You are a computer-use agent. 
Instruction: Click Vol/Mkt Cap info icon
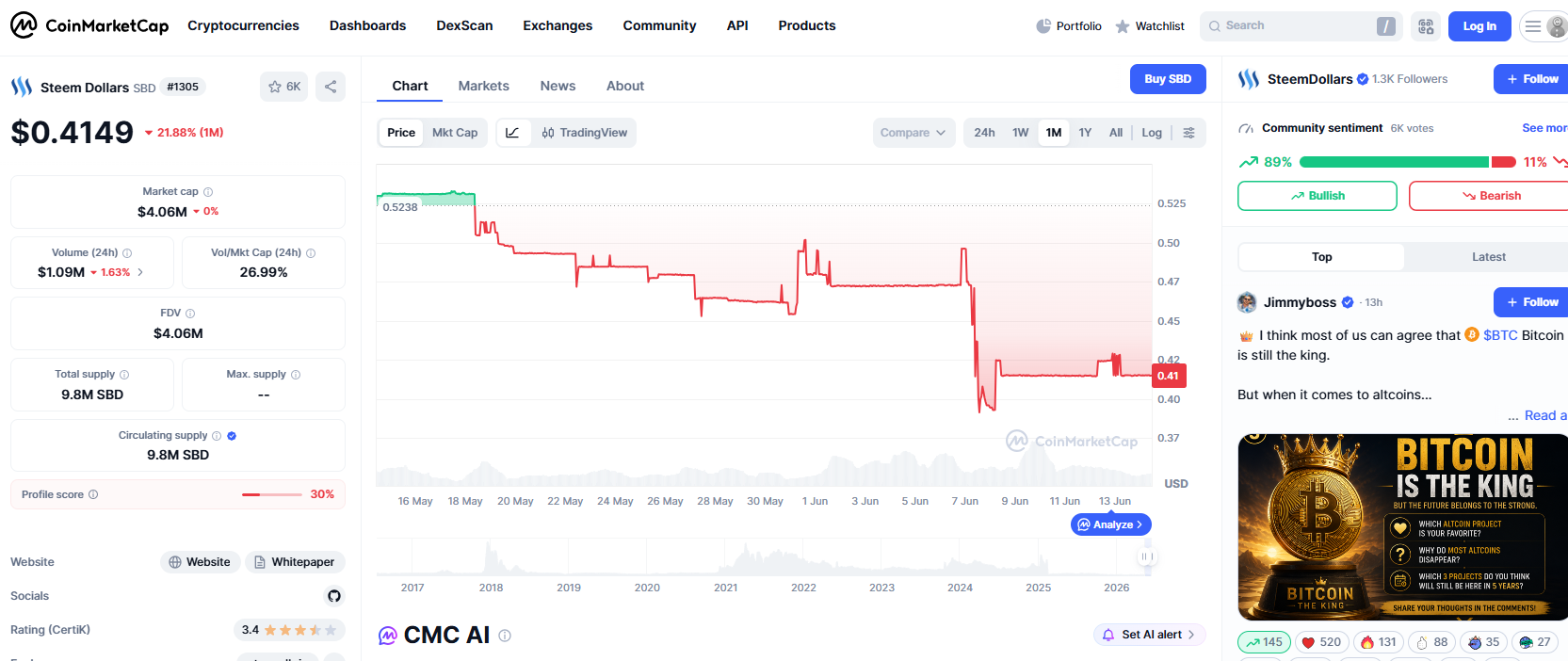click(x=311, y=253)
